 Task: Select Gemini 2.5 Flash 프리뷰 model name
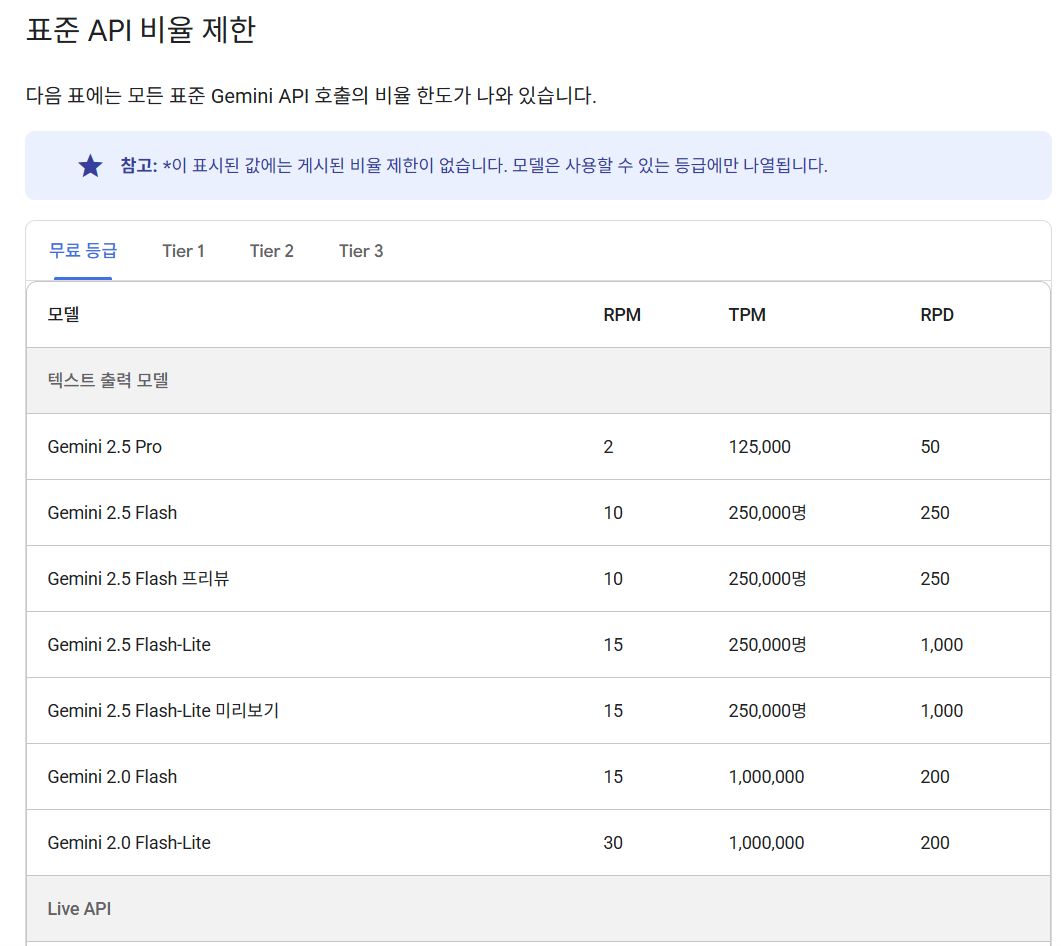click(x=138, y=579)
